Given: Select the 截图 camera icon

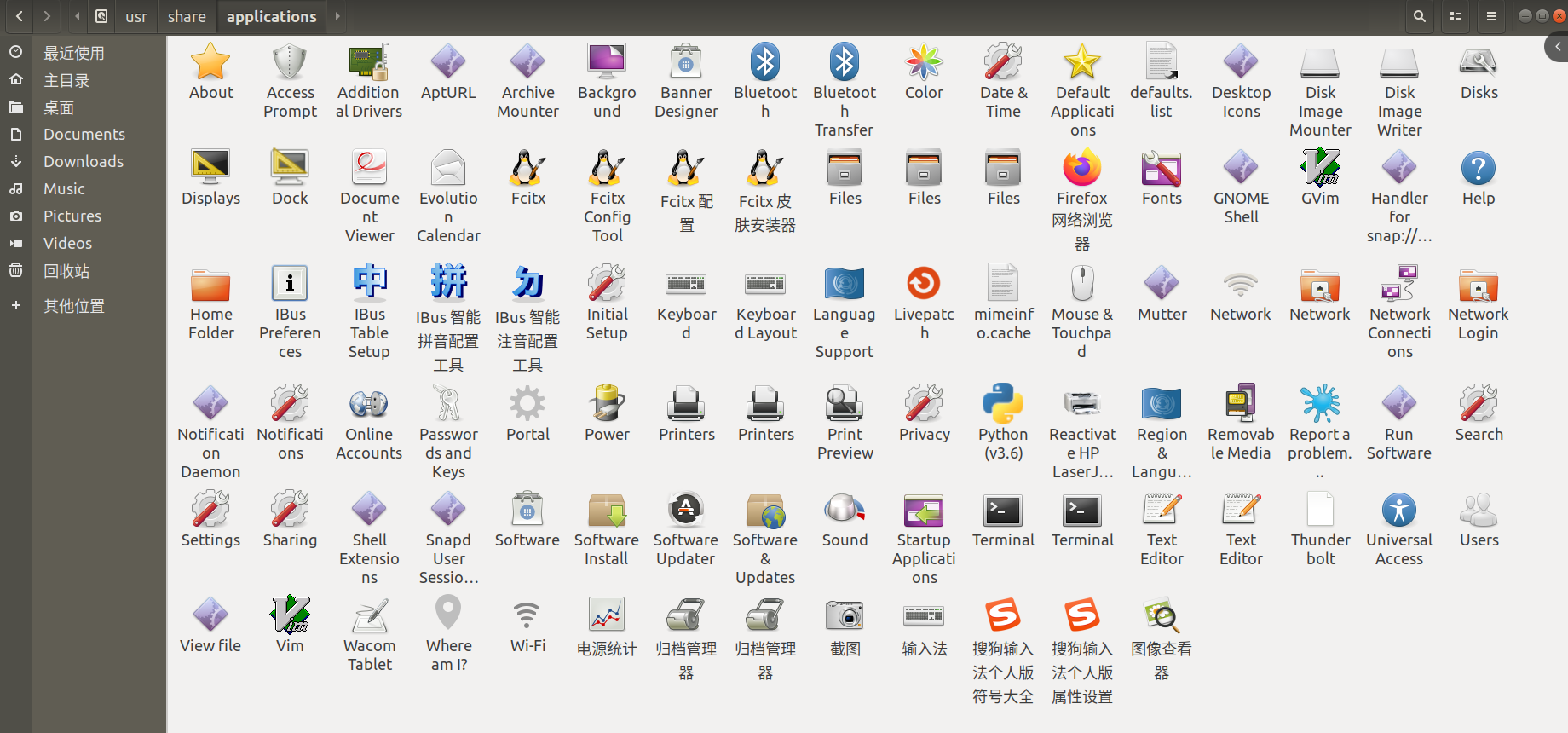Looking at the screenshot, I should pos(845,615).
